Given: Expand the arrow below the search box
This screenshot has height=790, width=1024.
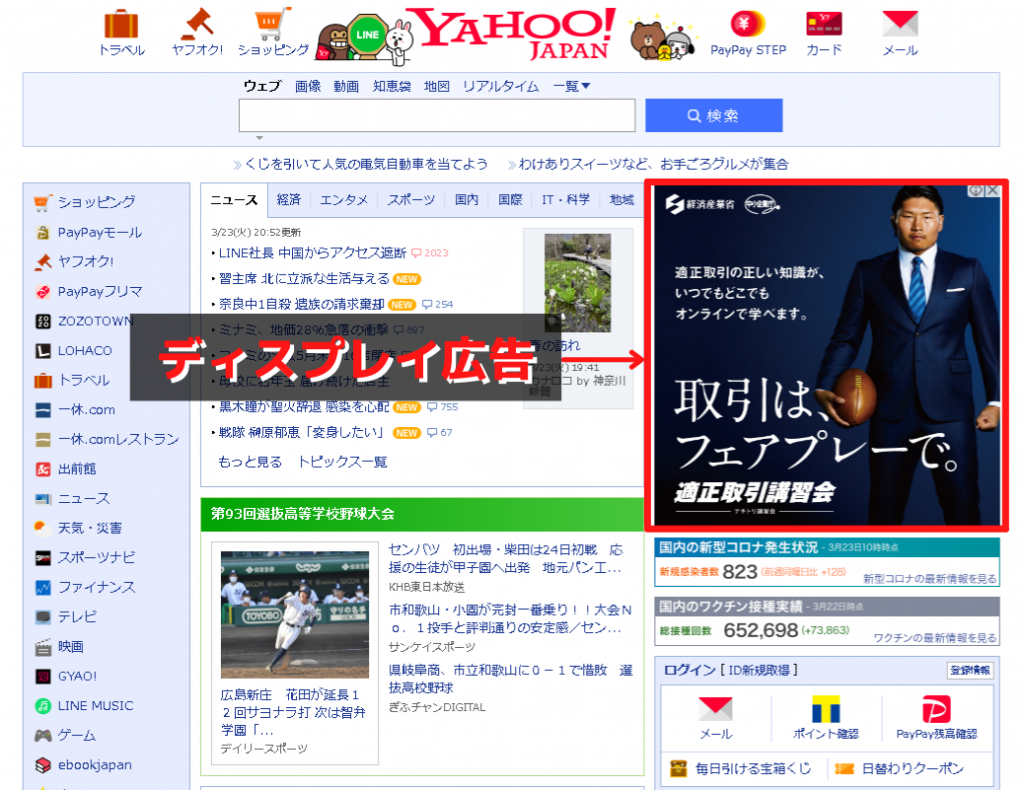Looking at the screenshot, I should point(259,138).
